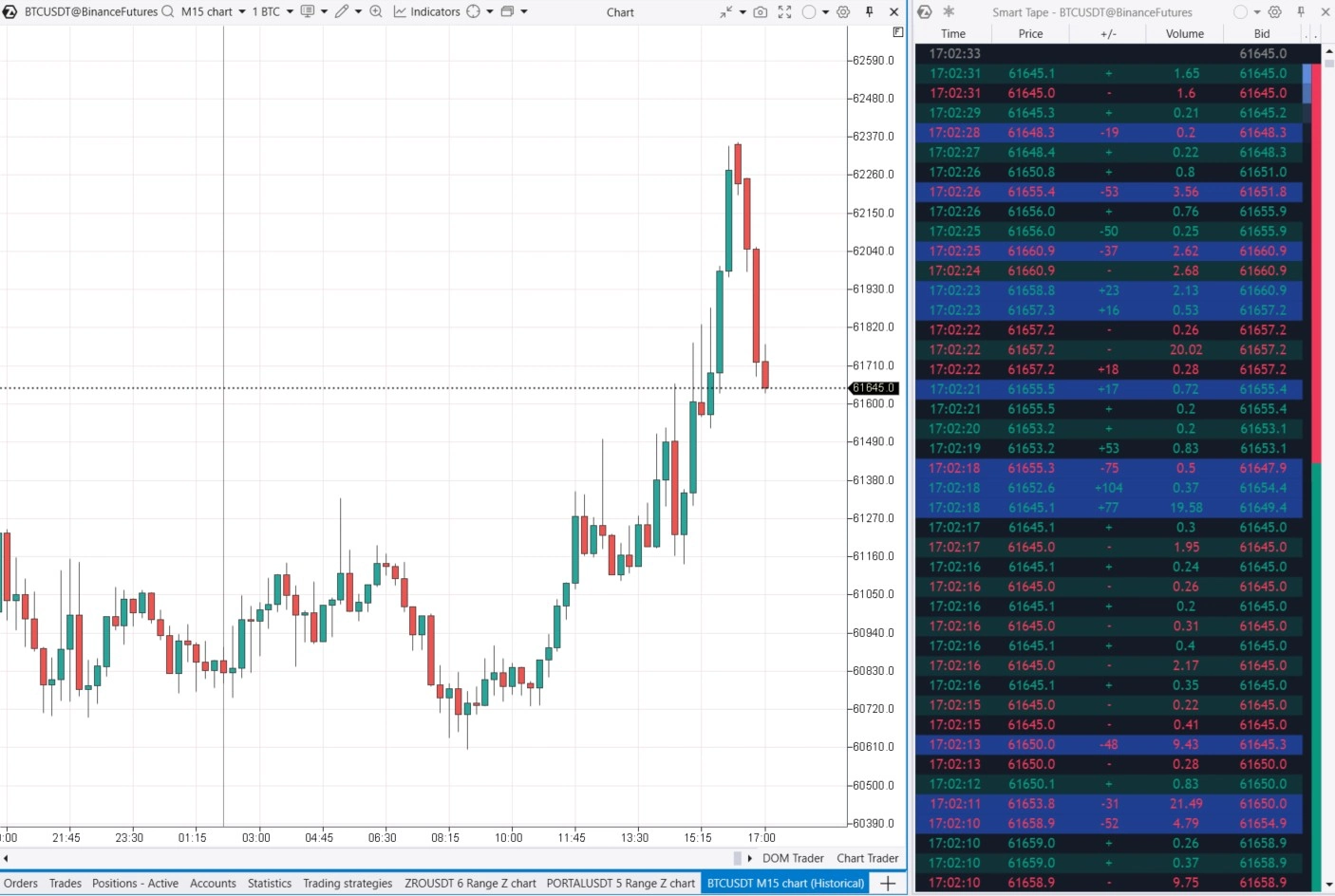Expand the crosshair cursor mode dropdown
Viewport: 1335px width, 896px height.
coord(490,12)
